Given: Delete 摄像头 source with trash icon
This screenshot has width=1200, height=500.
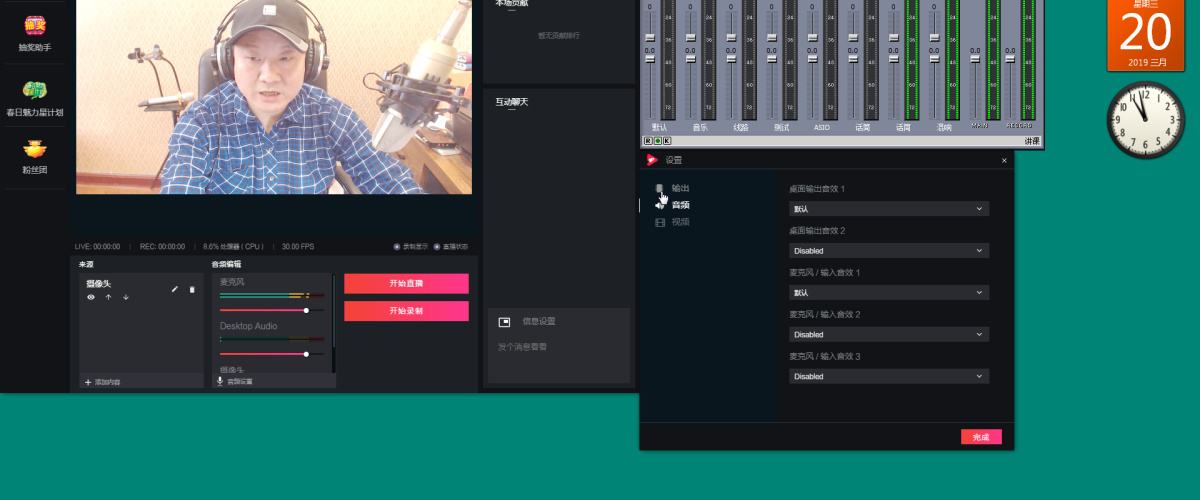Looking at the screenshot, I should click(x=192, y=289).
